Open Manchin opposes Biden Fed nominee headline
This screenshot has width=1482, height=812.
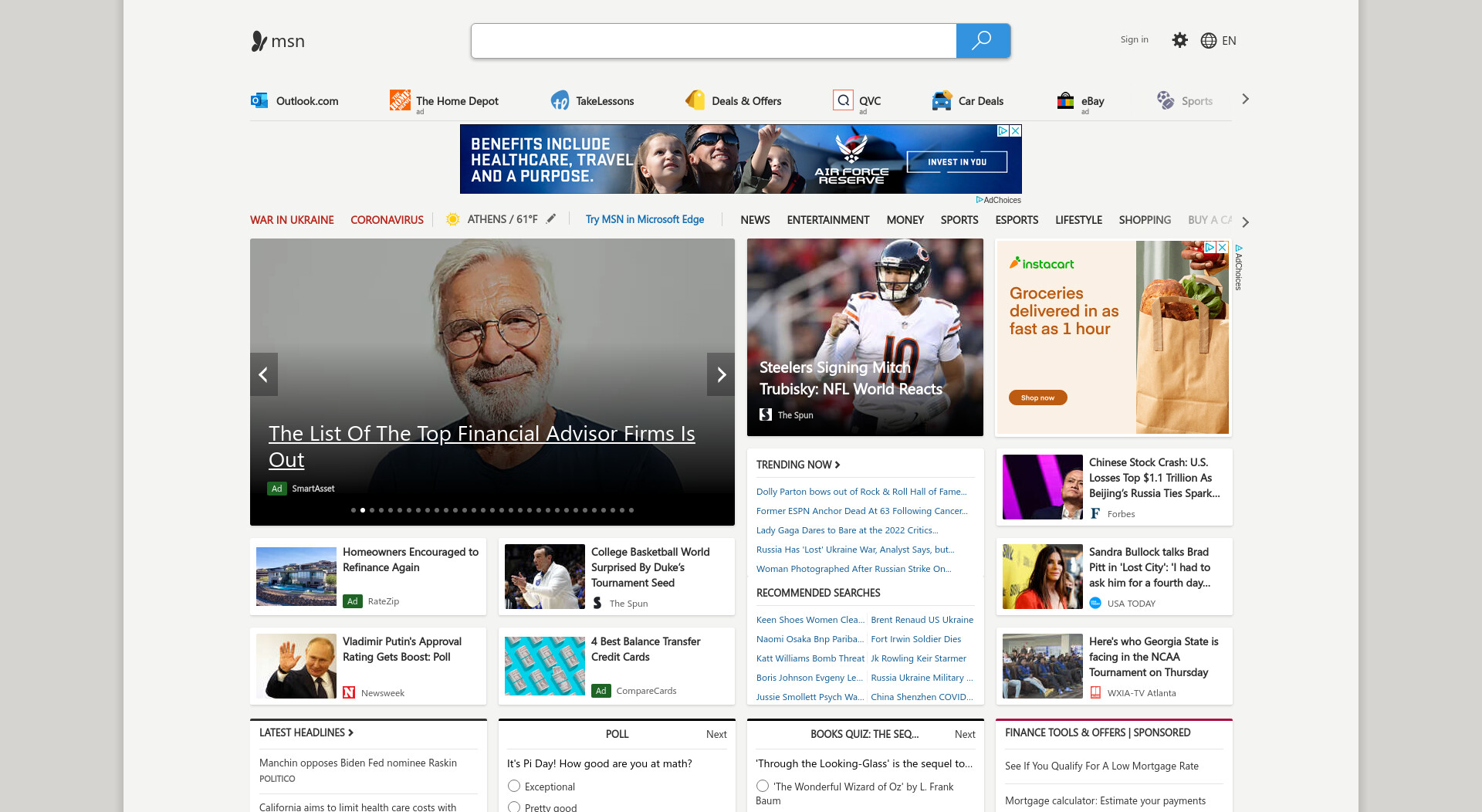(358, 763)
